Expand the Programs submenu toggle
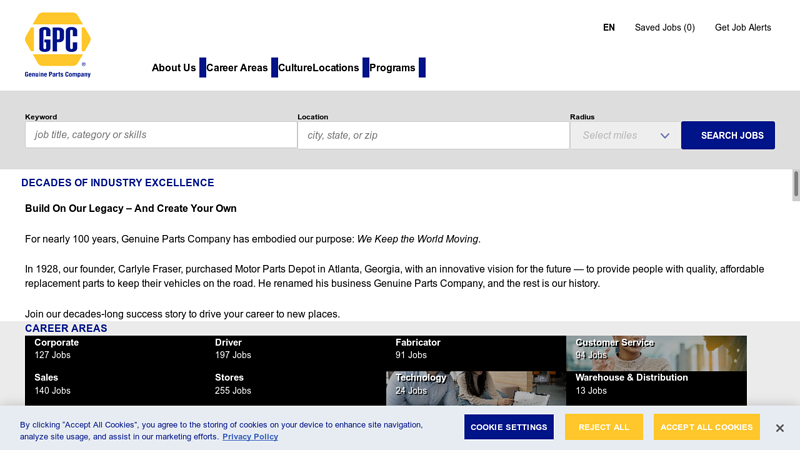The height and width of the screenshot is (450, 800). [x=422, y=68]
